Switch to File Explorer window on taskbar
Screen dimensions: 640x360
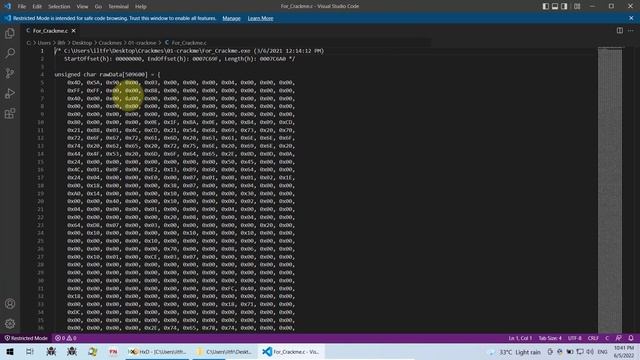click(224, 351)
